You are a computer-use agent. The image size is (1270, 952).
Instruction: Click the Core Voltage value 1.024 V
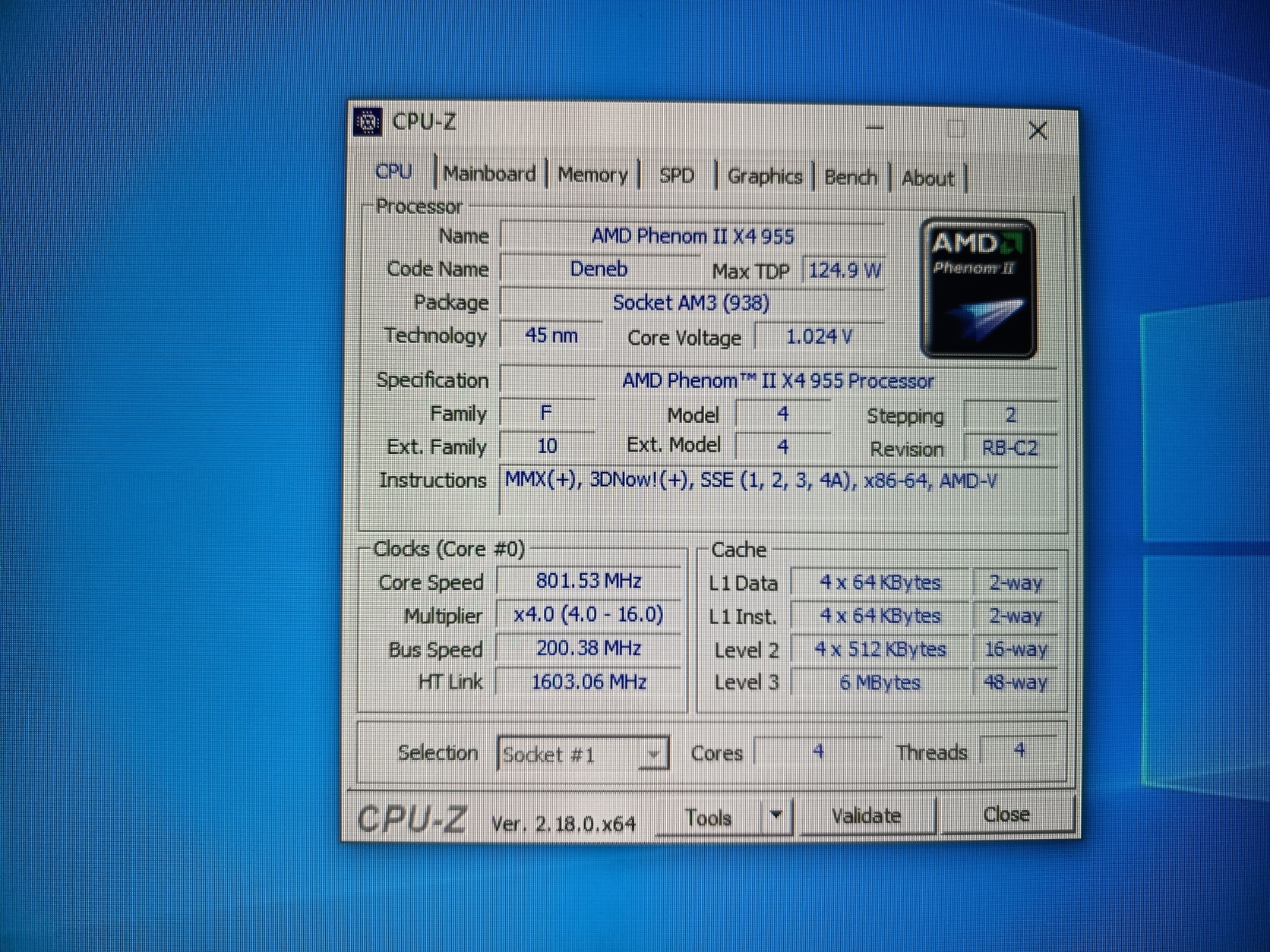[819, 336]
